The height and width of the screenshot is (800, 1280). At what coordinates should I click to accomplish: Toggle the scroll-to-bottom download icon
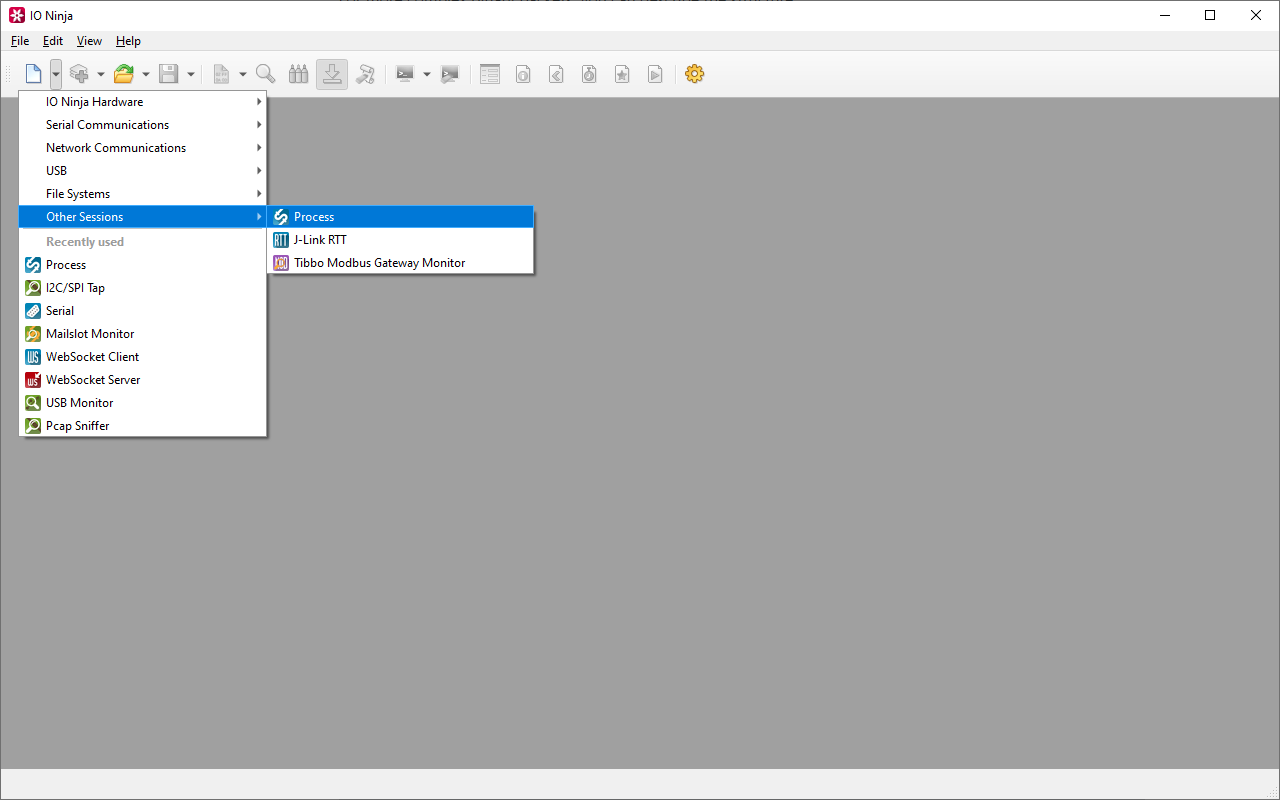tap(332, 74)
